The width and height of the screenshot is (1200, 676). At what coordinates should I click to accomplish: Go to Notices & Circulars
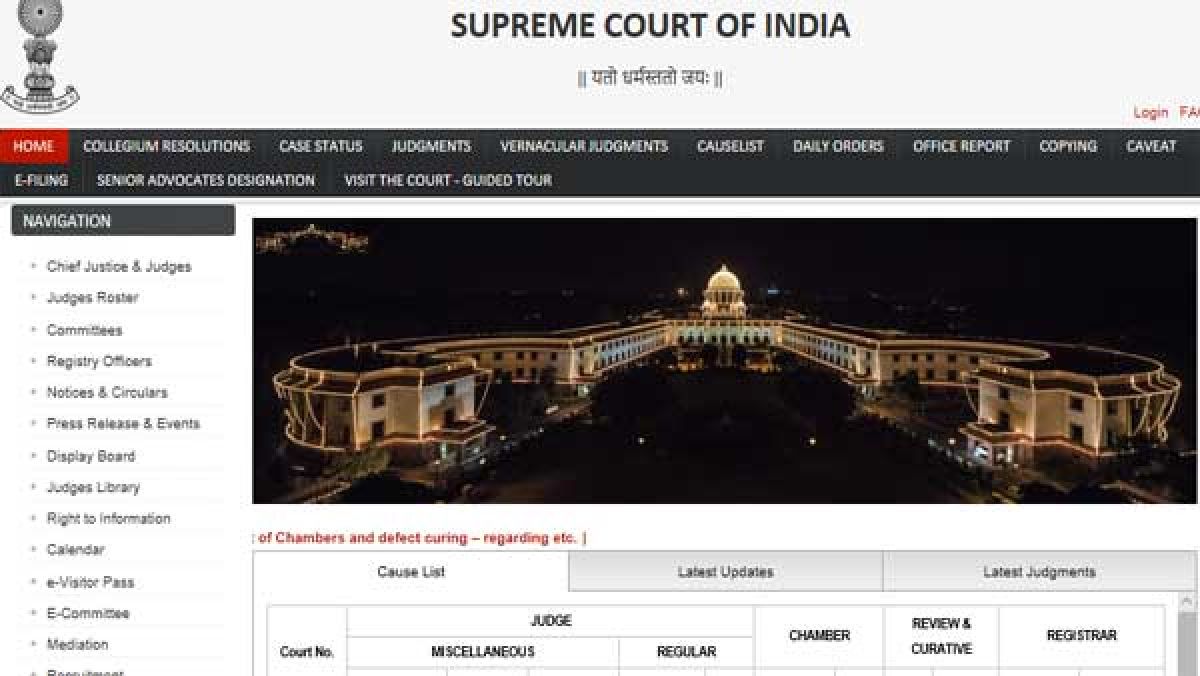pyautogui.click(x=107, y=393)
